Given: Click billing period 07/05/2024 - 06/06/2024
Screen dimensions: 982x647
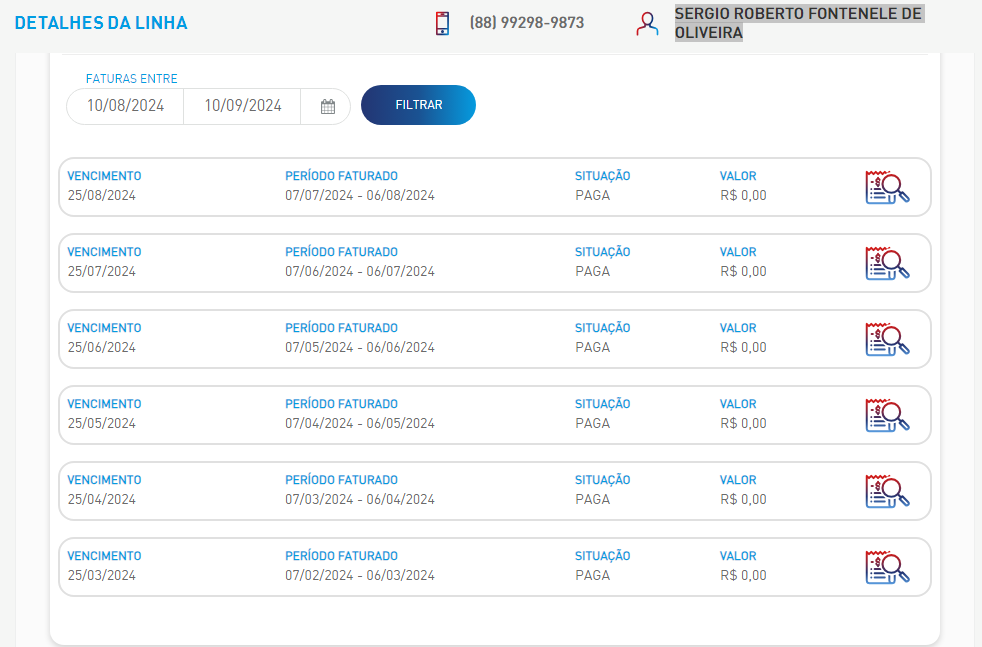Looking at the screenshot, I should (x=360, y=347).
